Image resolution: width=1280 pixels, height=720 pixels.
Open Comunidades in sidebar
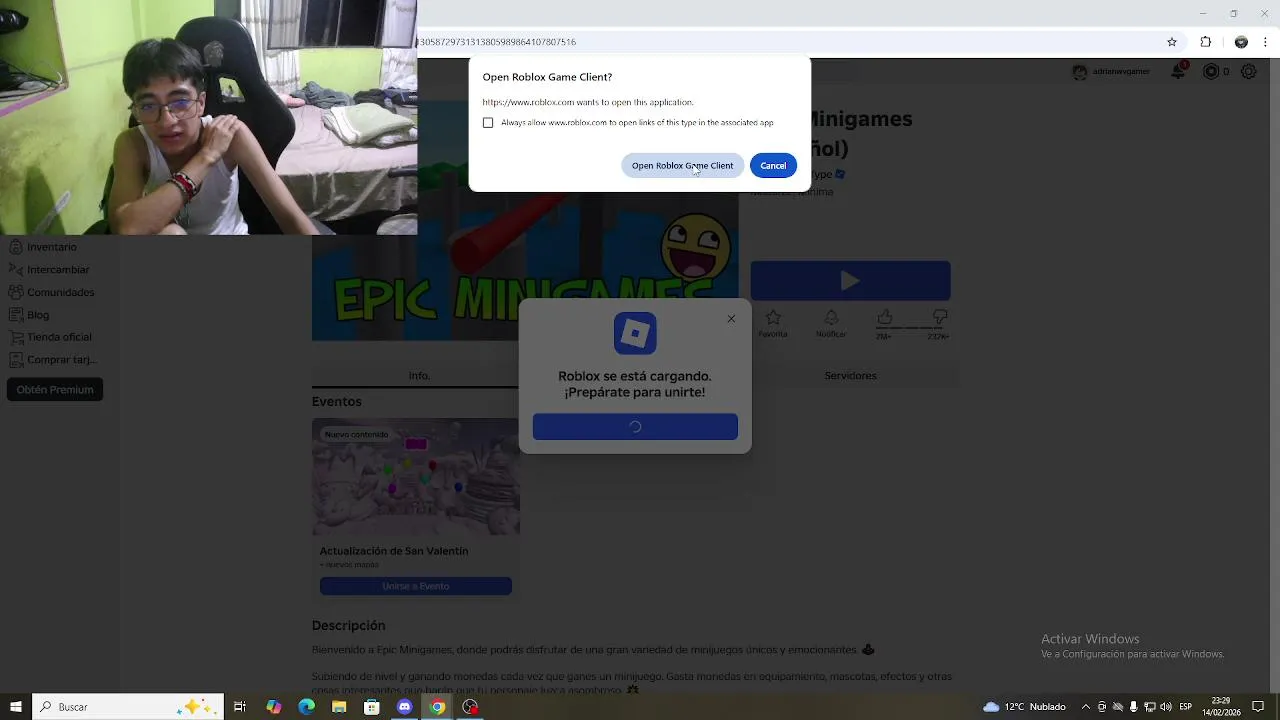click(60, 292)
